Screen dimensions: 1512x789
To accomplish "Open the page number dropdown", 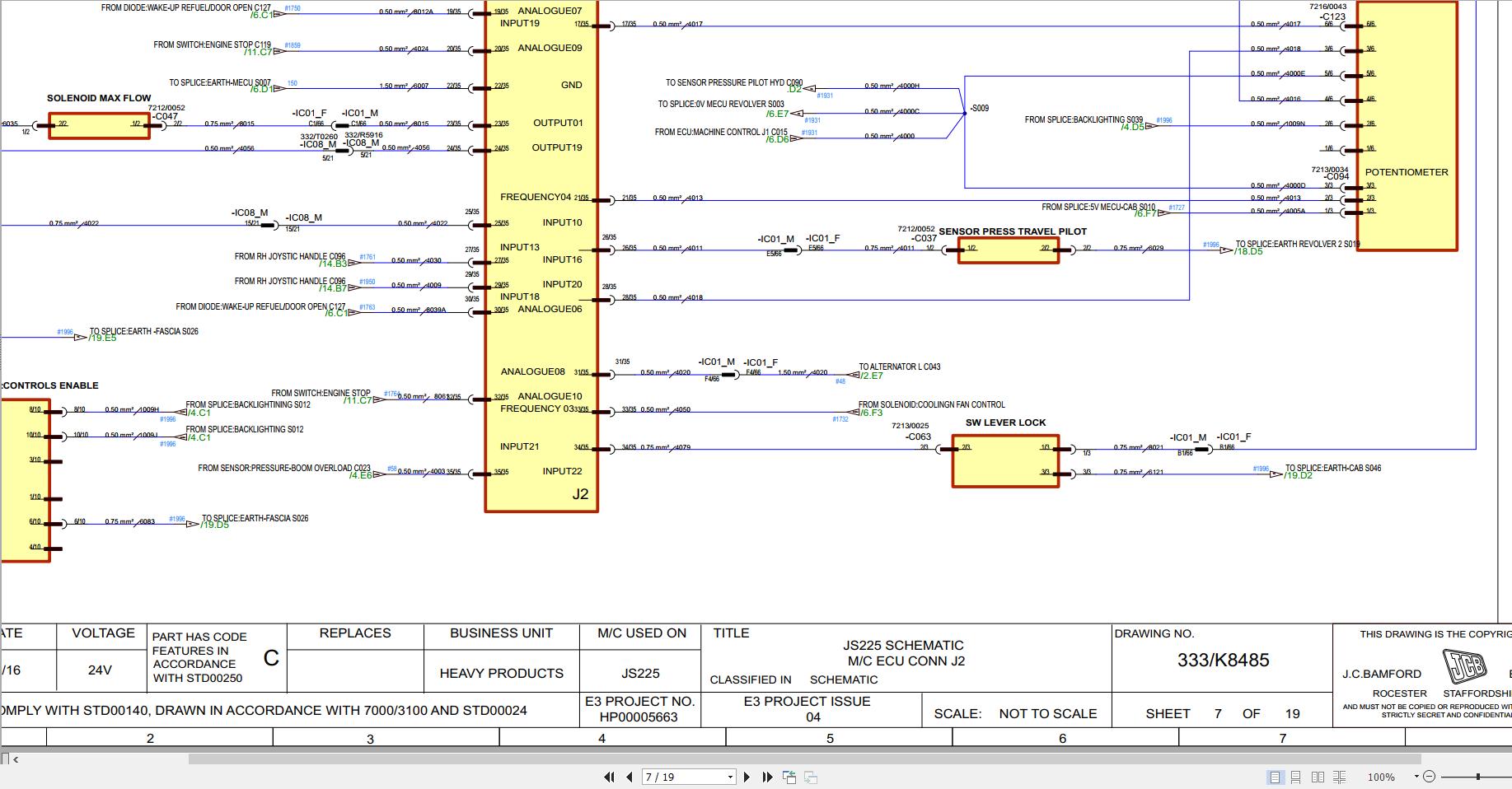I will pos(728,777).
